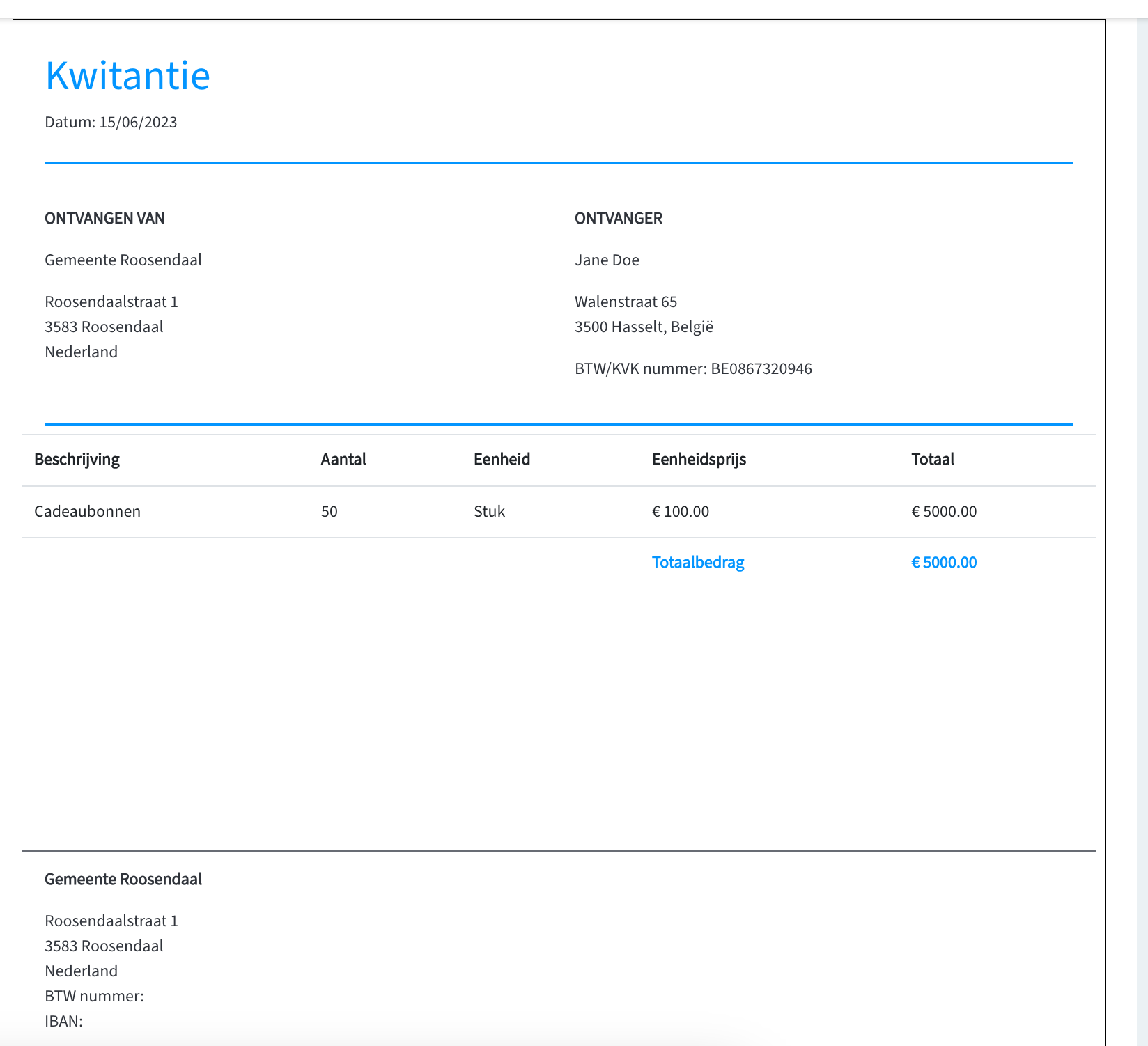Image resolution: width=1148 pixels, height=1046 pixels.
Task: Click "Nederland" in the ONTVANGEN VAN section
Action: point(82,352)
